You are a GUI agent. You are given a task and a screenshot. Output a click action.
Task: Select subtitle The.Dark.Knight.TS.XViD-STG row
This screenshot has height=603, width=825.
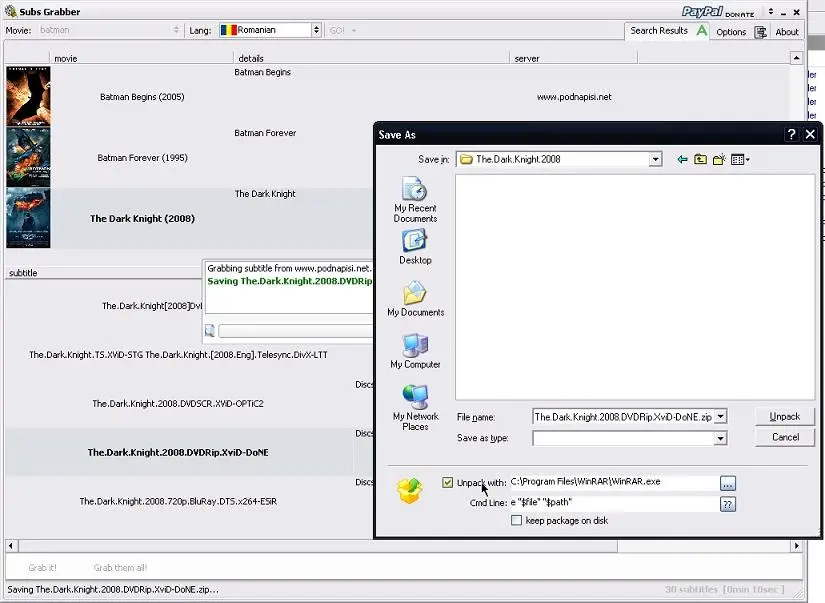coord(178,355)
